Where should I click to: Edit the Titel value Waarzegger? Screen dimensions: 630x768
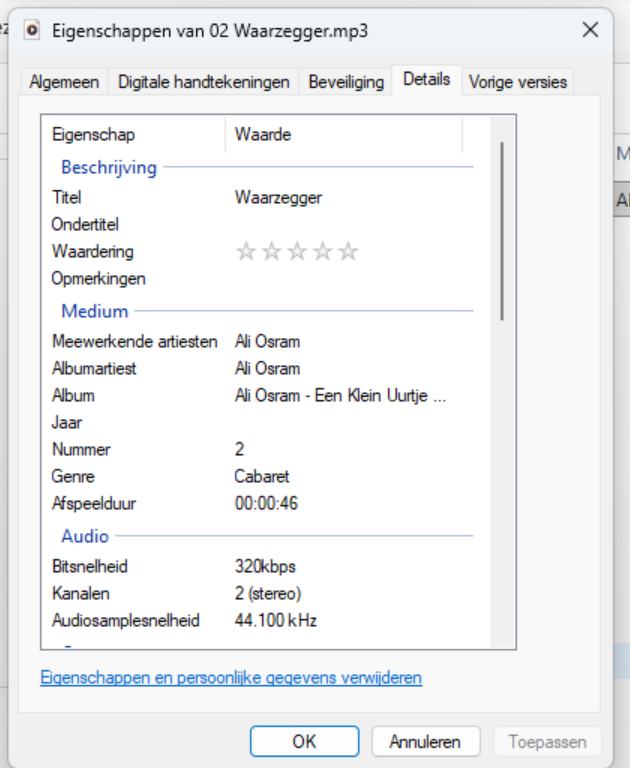point(278,198)
